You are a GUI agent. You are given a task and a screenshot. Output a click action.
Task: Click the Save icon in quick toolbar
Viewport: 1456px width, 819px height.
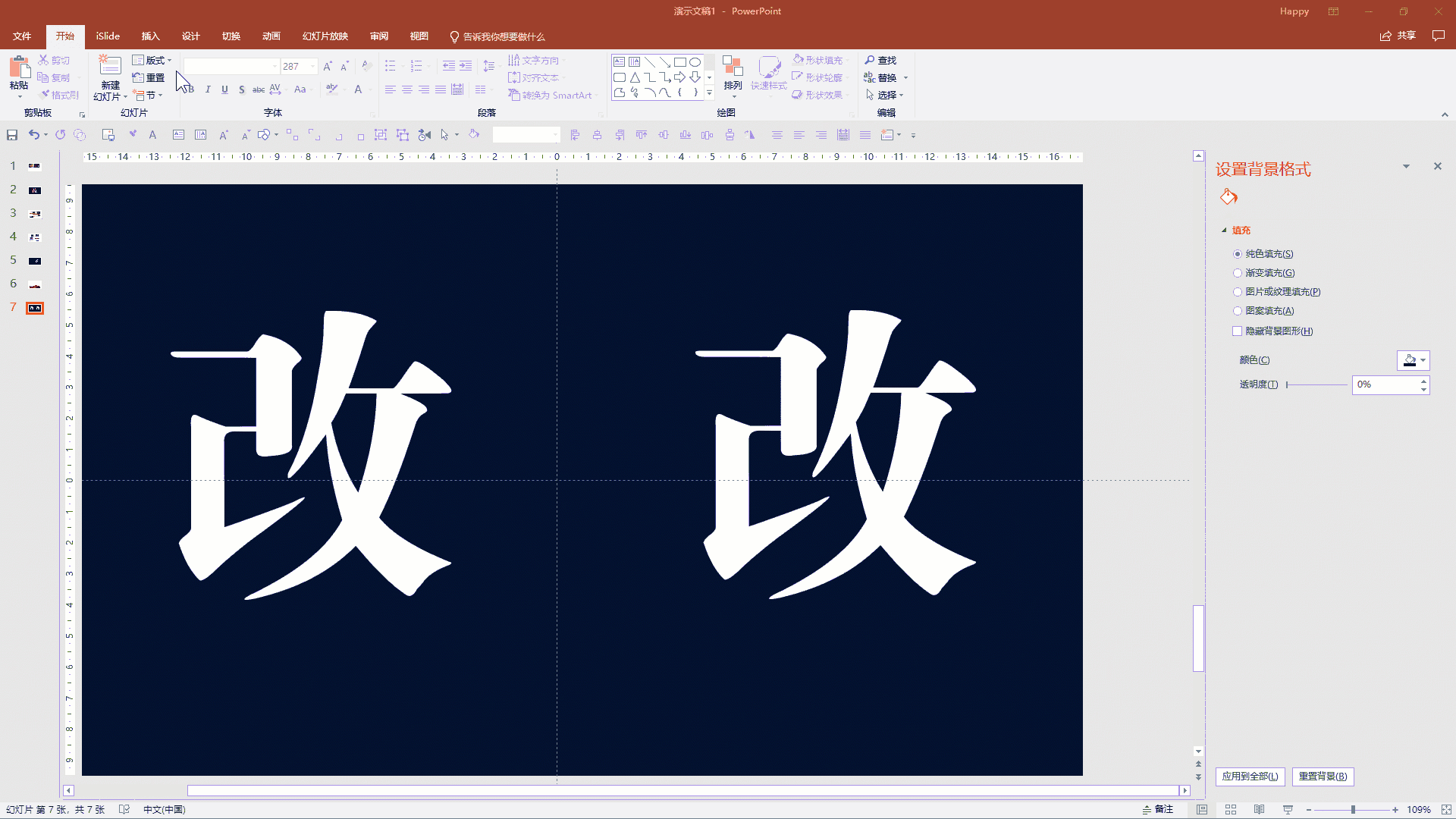(12, 135)
